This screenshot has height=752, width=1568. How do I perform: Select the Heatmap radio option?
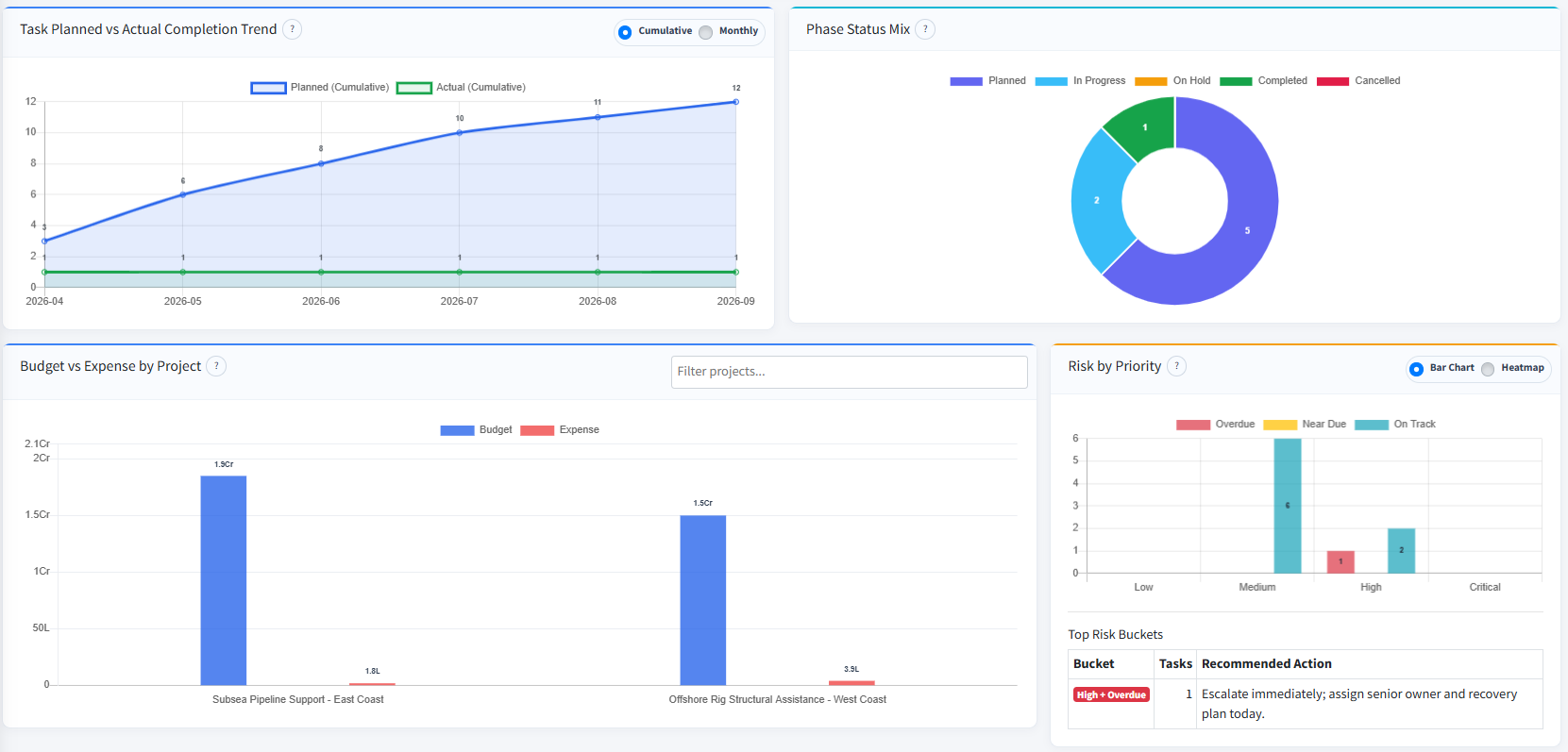point(1488,369)
